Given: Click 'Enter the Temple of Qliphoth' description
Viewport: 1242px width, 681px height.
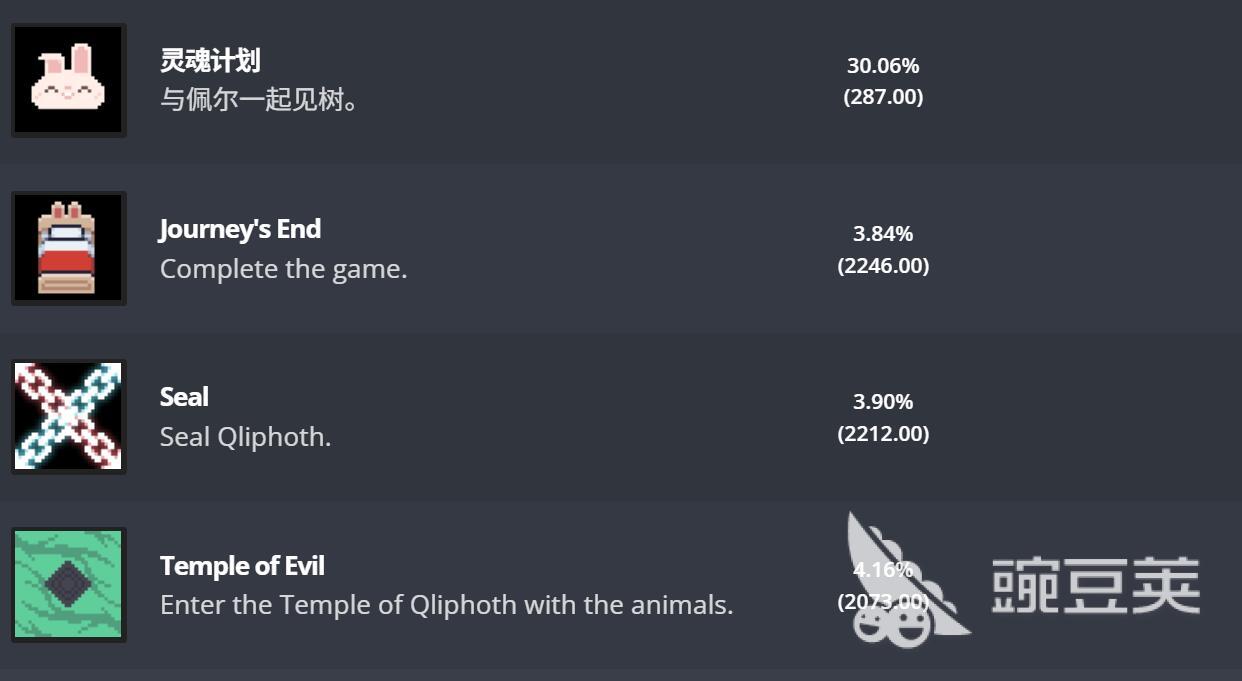Looking at the screenshot, I should coord(447,605).
